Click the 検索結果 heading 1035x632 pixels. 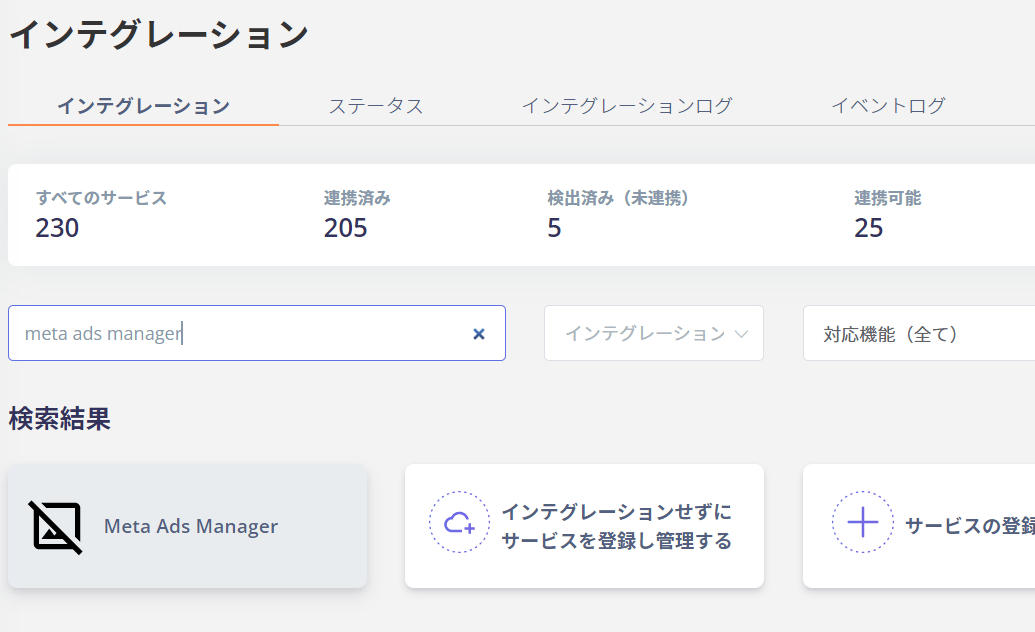[59, 419]
